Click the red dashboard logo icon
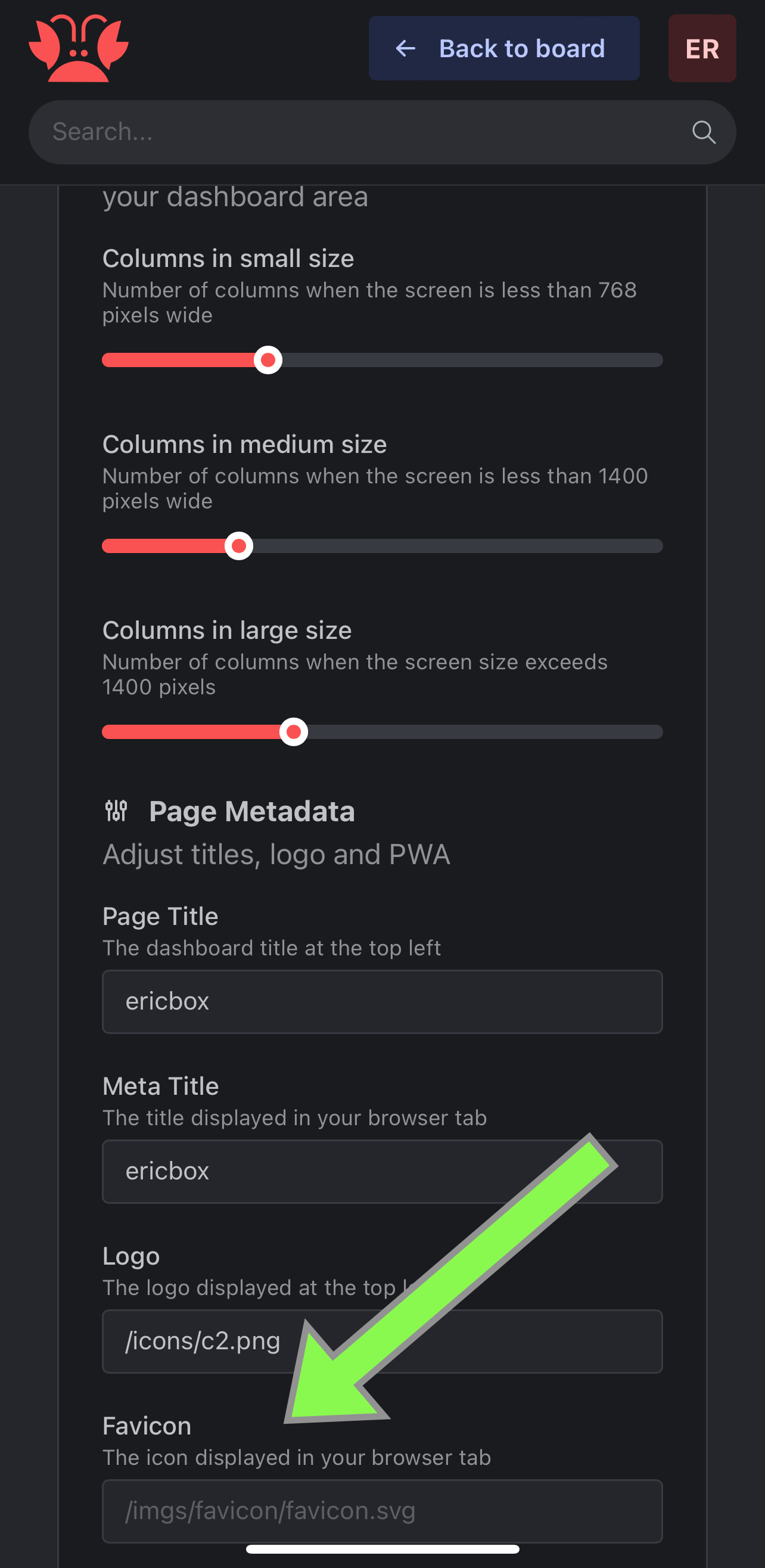The width and height of the screenshot is (765, 1568). pyautogui.click(x=80, y=49)
